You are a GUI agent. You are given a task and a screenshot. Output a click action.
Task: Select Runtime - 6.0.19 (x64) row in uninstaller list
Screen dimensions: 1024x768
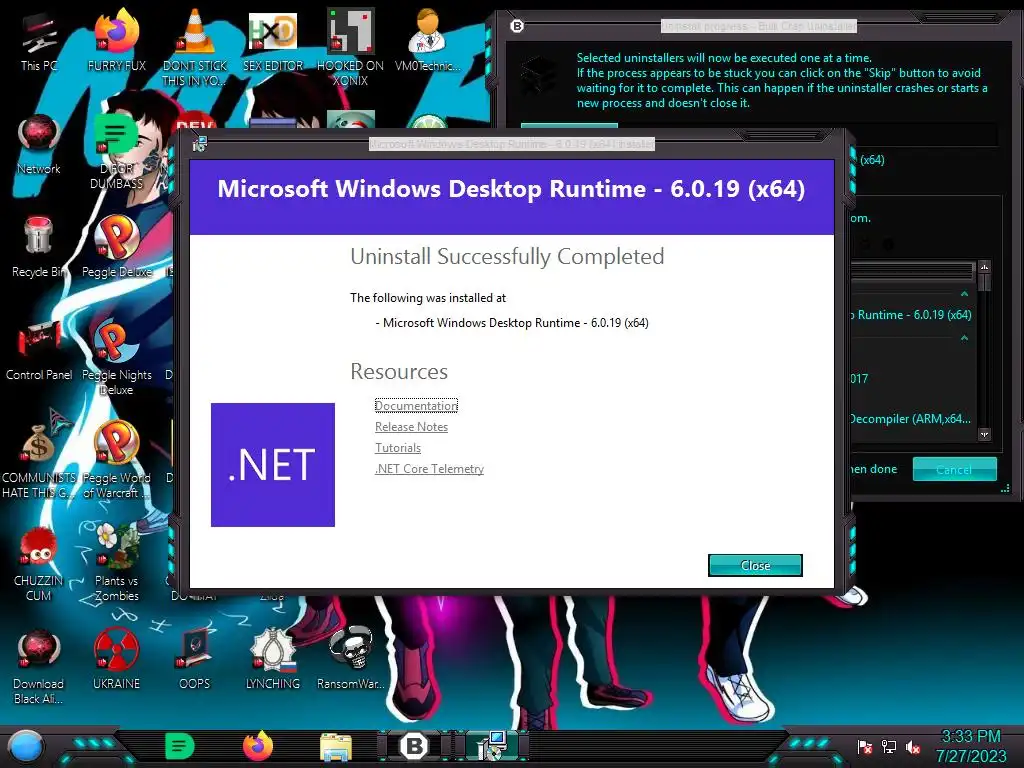(x=910, y=315)
